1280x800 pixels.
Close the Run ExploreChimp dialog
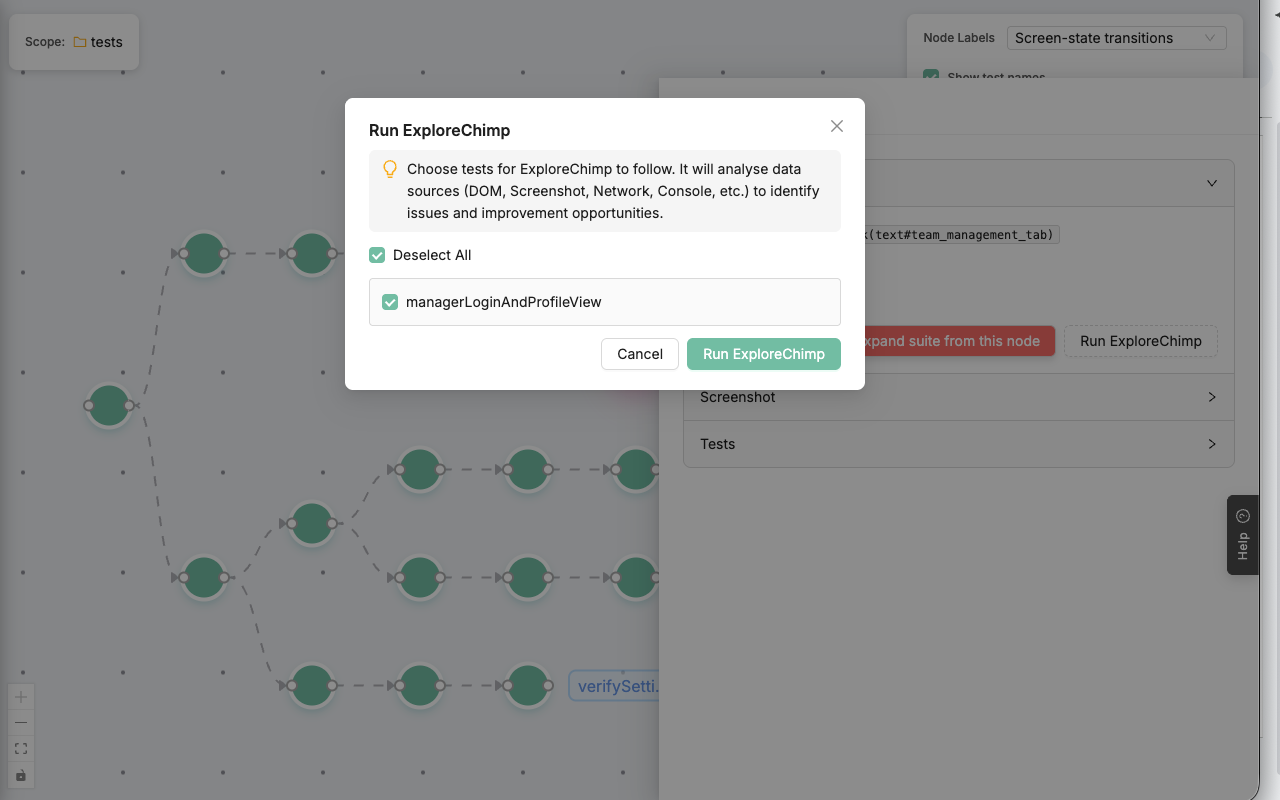[837, 126]
